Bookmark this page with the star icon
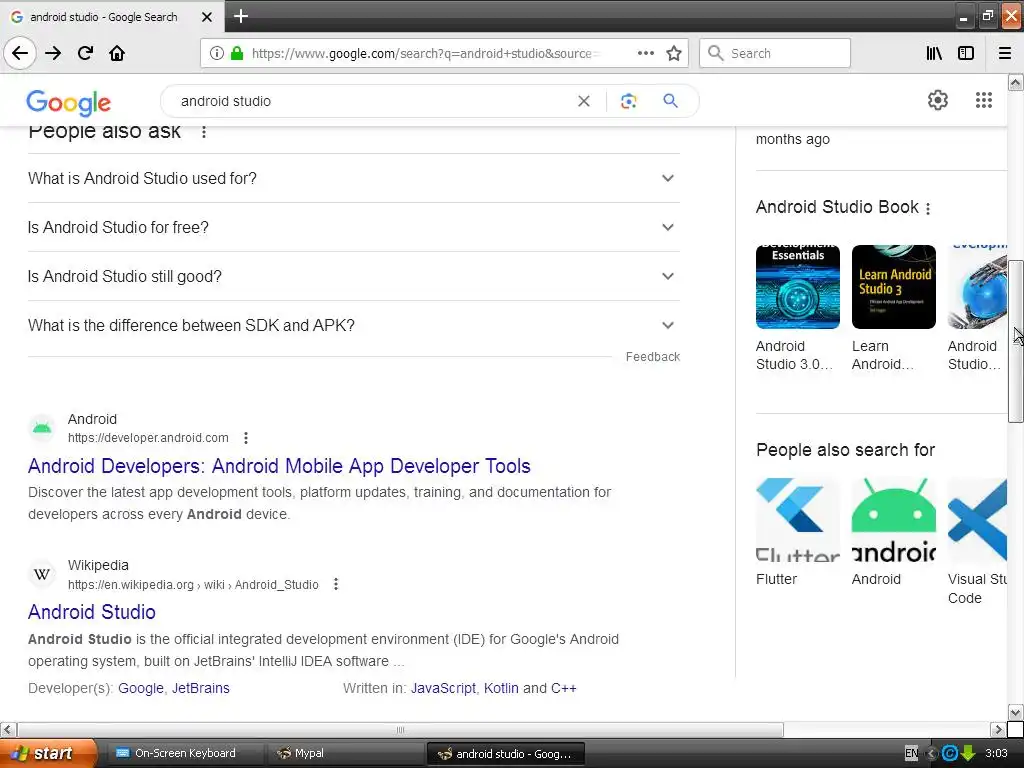Viewport: 1024px width, 768px height. click(674, 53)
